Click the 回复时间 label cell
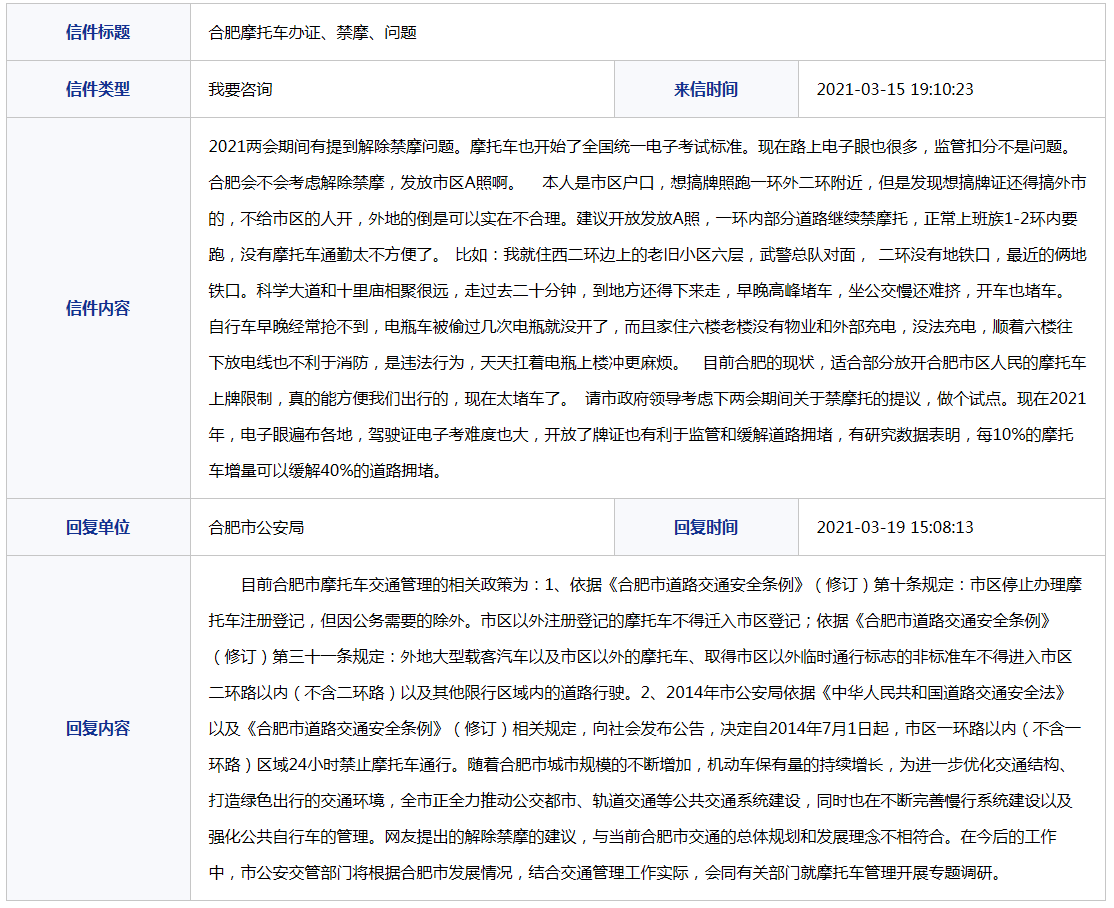The width and height of the screenshot is (1114, 908). tap(705, 527)
